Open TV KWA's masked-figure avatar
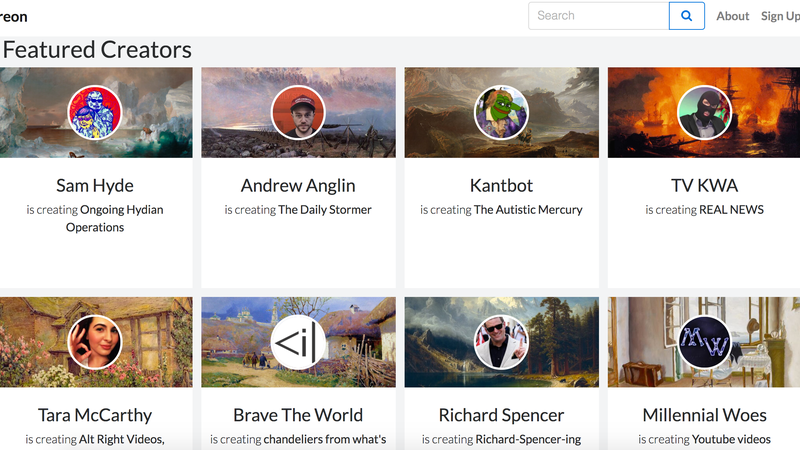The height and width of the screenshot is (450, 800). click(704, 113)
